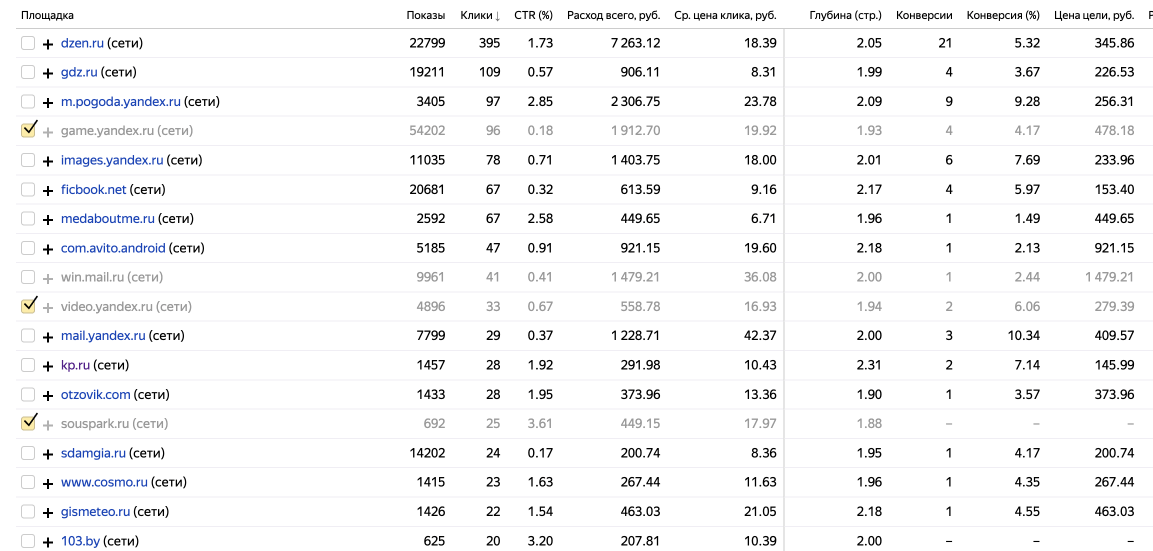This screenshot has height=551, width=1153.
Task: Check the box for m.pogoda.yandex.ru
Action: click(28, 102)
